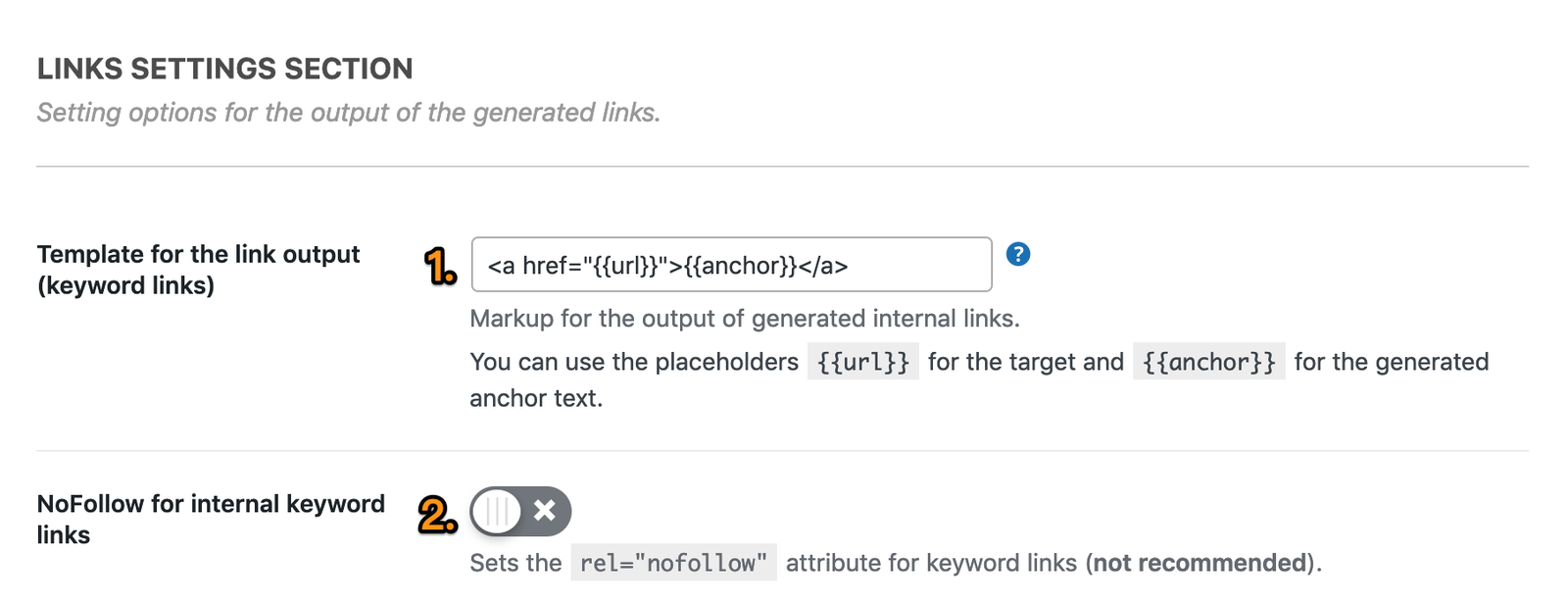Click the blue help question mark icon
Screen dimensions: 1568x605
1018,255
